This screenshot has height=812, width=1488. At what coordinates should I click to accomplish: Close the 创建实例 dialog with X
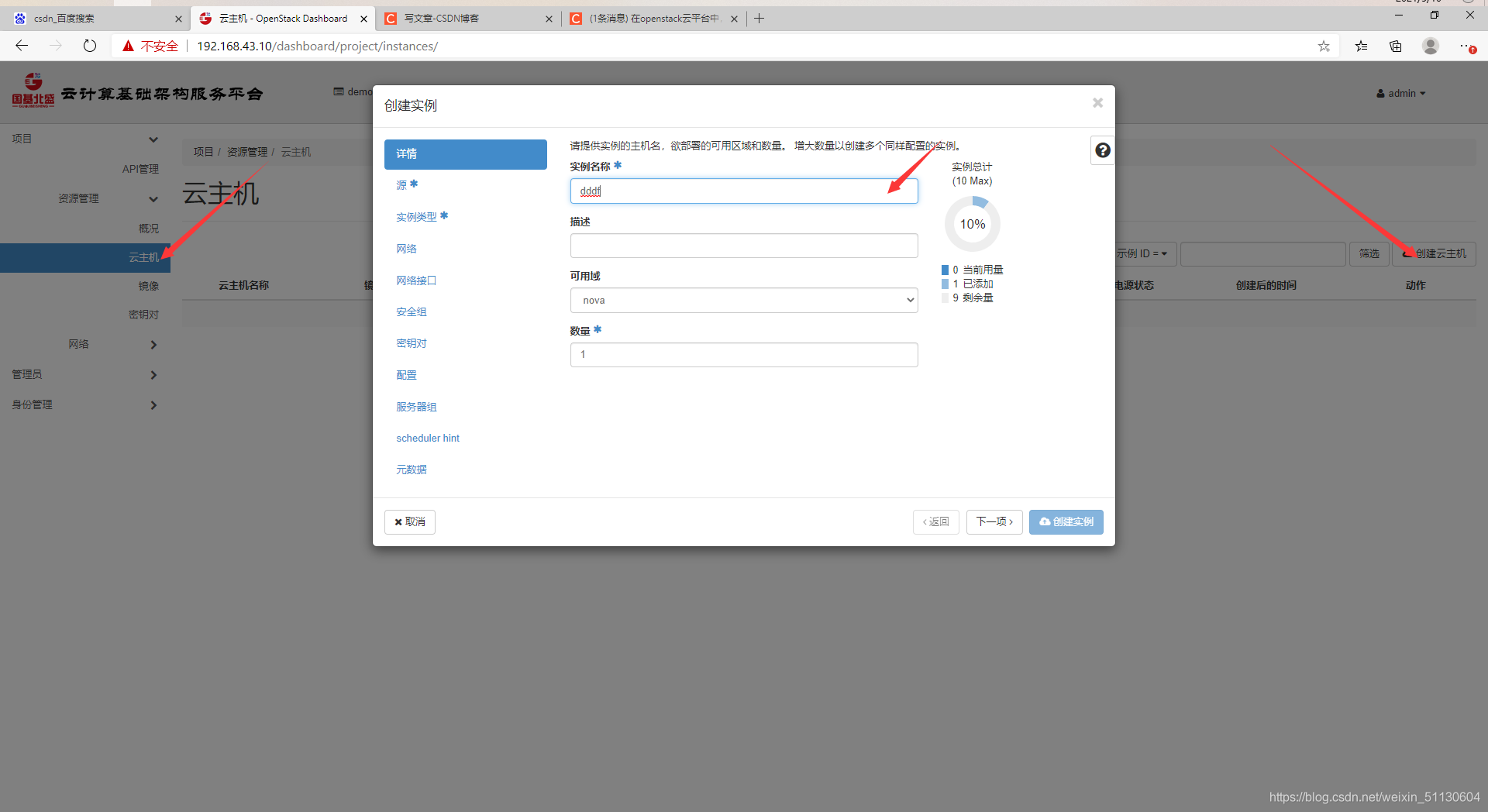[x=1097, y=103]
